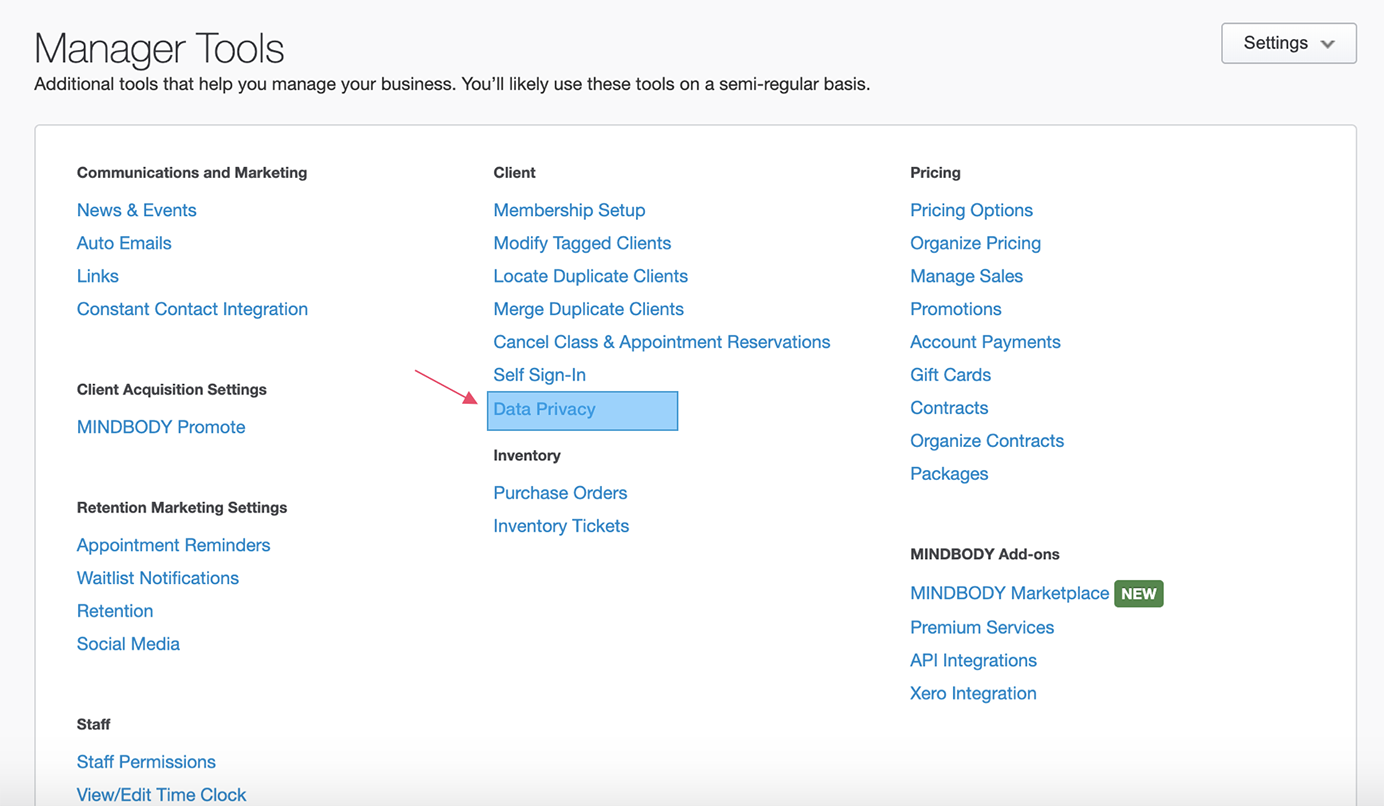Go to Gift Cards

[950, 375]
